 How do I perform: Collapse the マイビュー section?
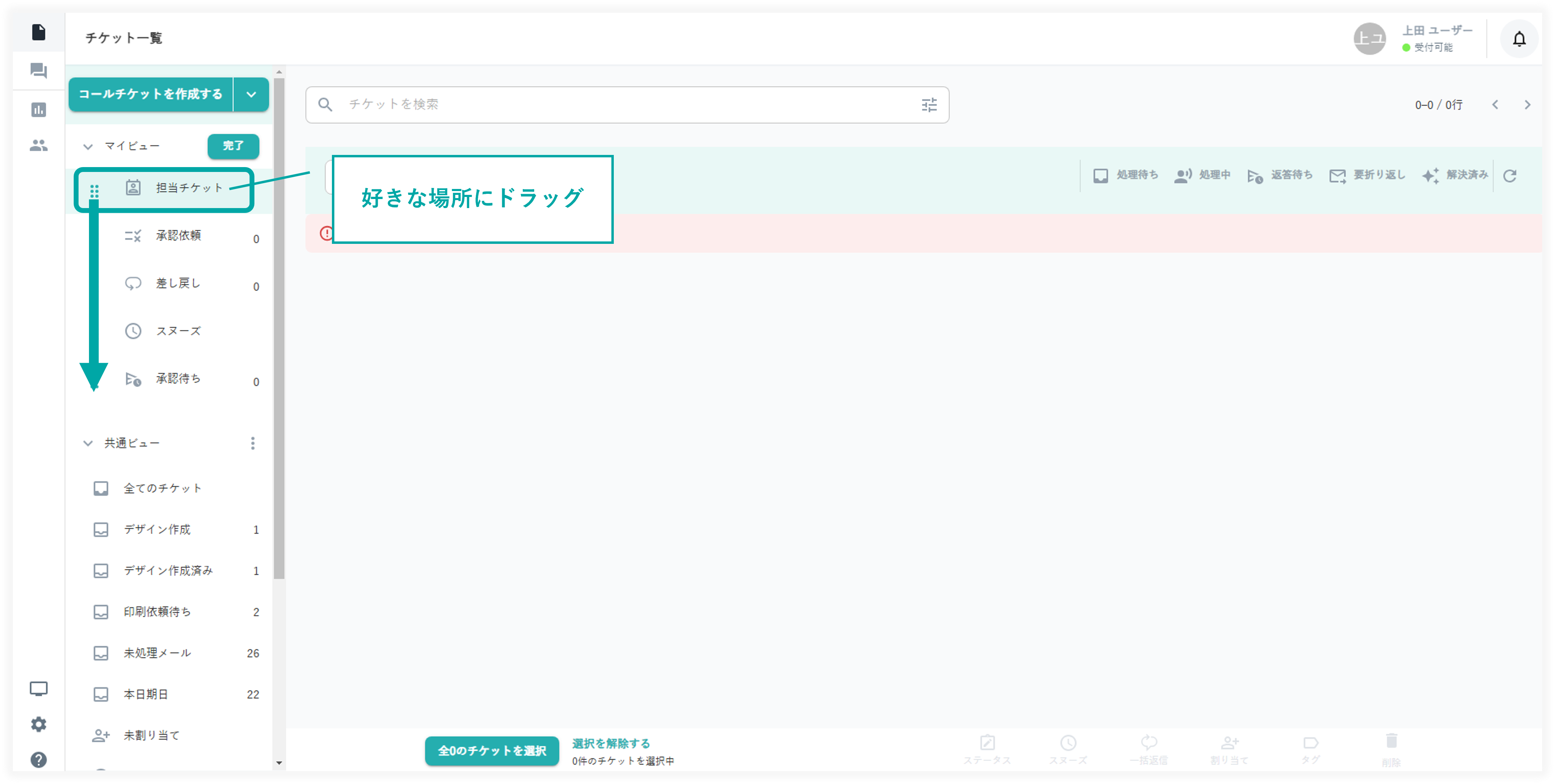click(x=88, y=147)
